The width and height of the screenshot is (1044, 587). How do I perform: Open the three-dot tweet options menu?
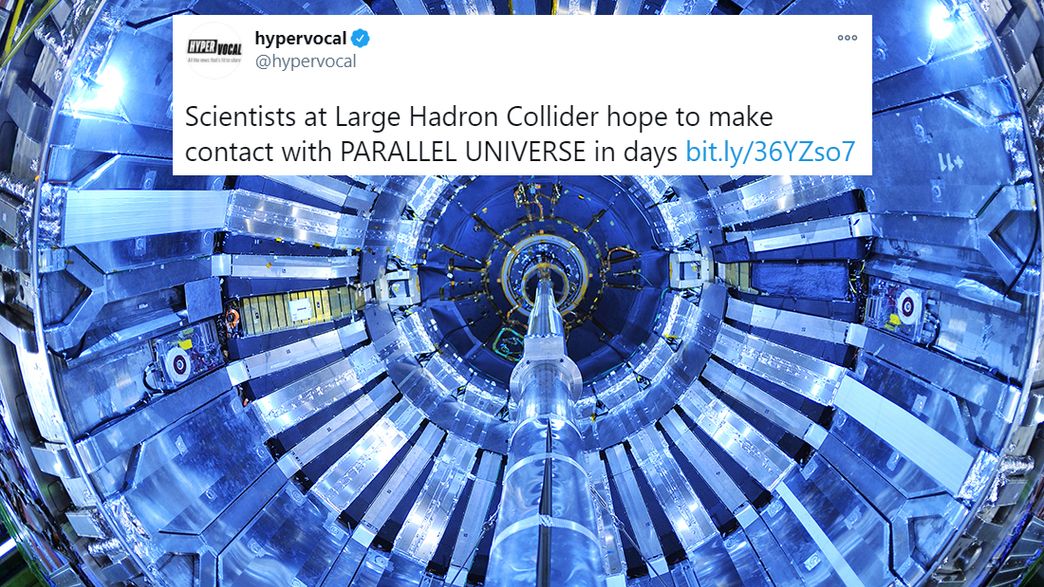point(847,38)
